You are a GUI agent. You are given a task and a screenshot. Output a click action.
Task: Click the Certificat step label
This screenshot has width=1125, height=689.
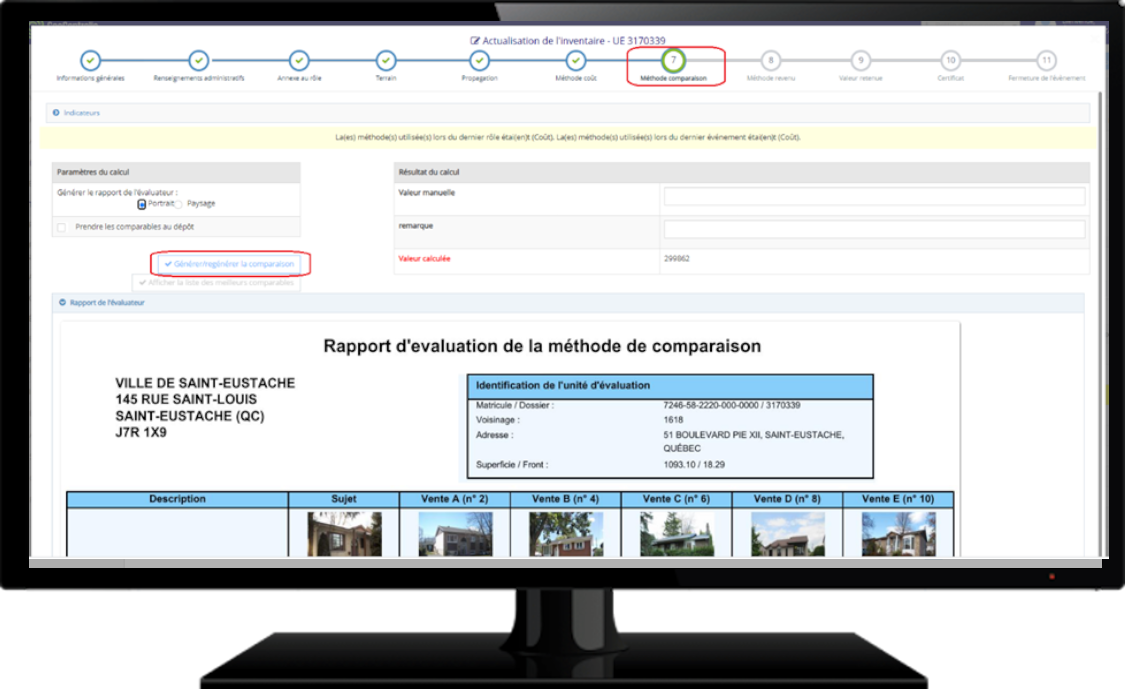click(x=951, y=78)
